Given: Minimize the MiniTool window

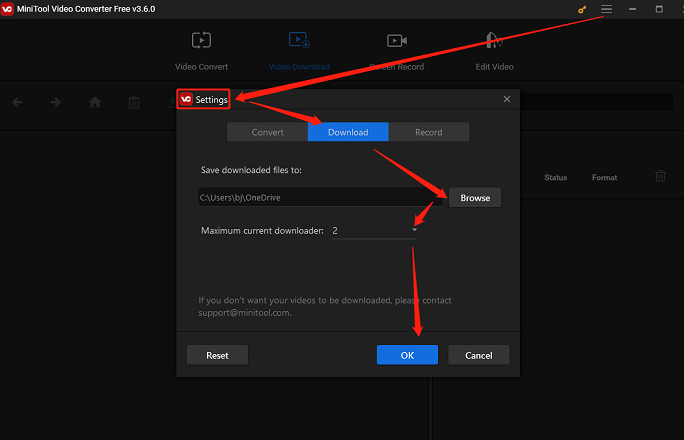Looking at the screenshot, I should tap(632, 9).
